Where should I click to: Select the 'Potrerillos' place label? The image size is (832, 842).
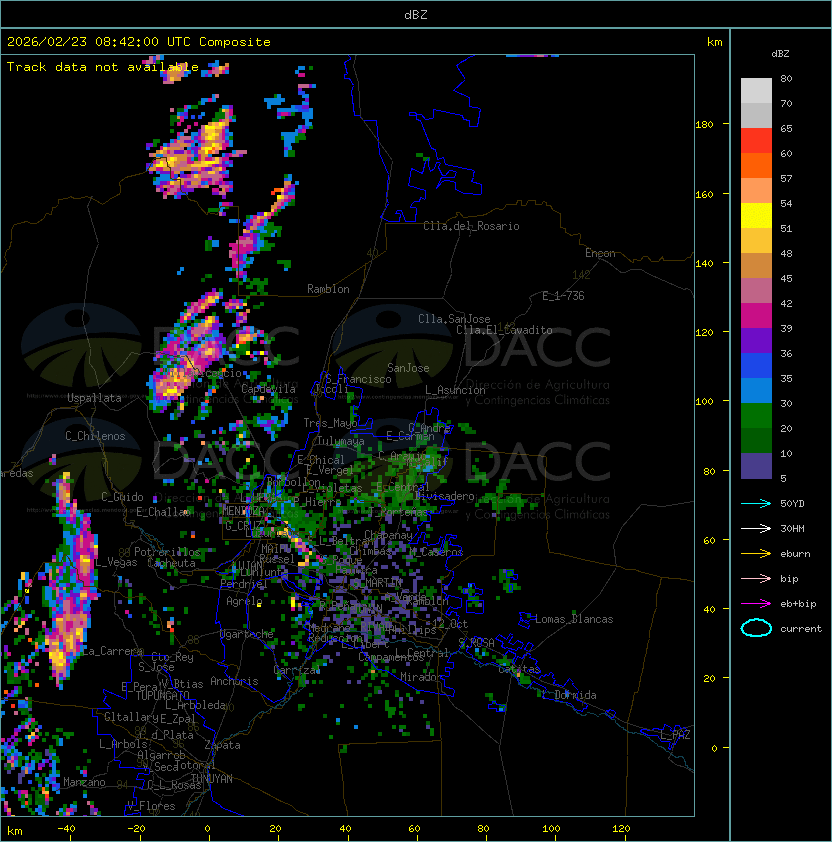click(167, 552)
